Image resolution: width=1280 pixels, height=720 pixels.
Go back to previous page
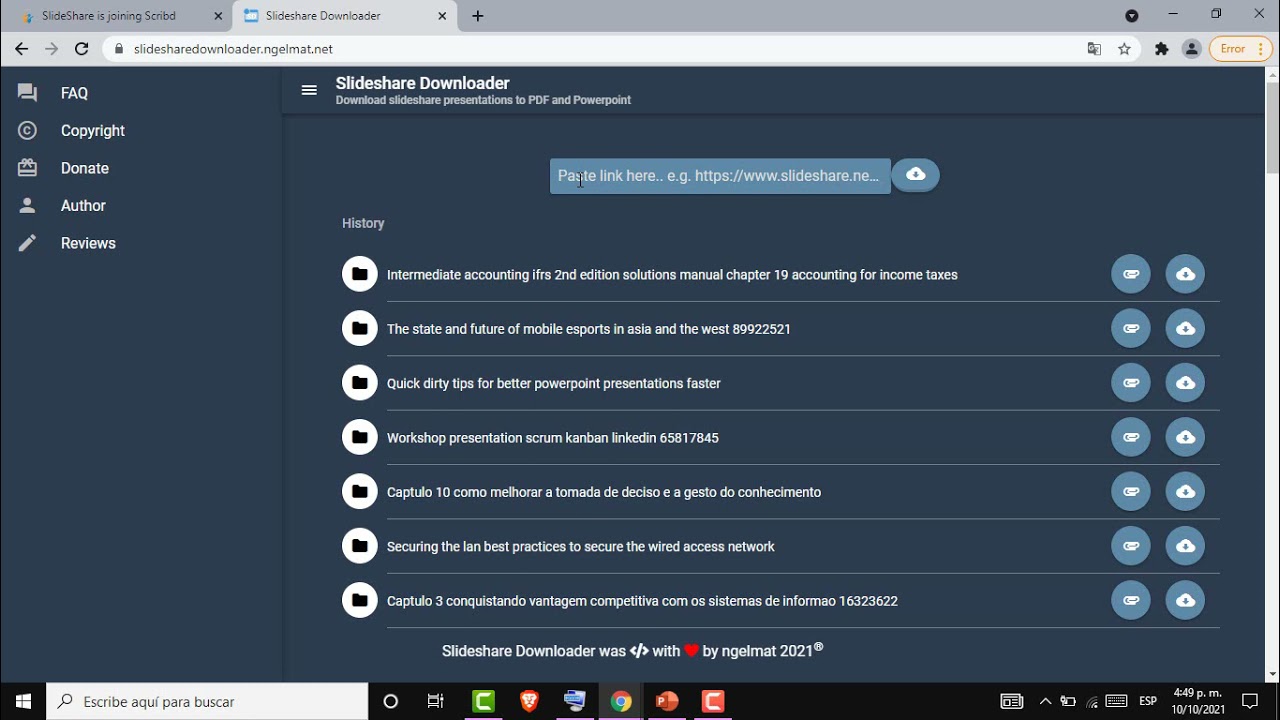(22, 49)
